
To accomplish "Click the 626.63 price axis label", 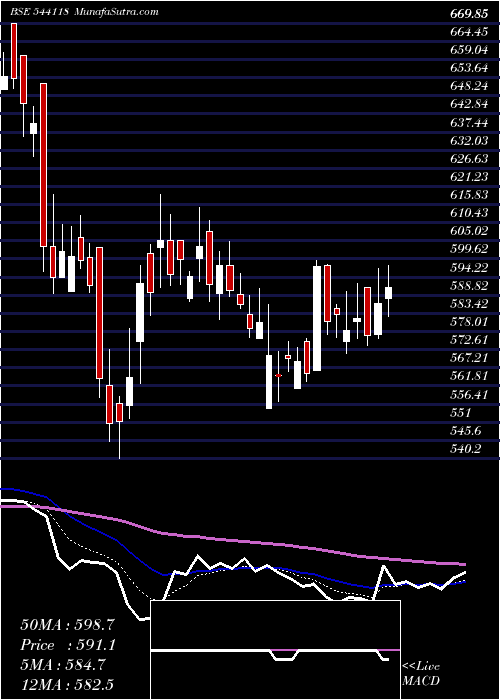I will (x=469, y=159).
